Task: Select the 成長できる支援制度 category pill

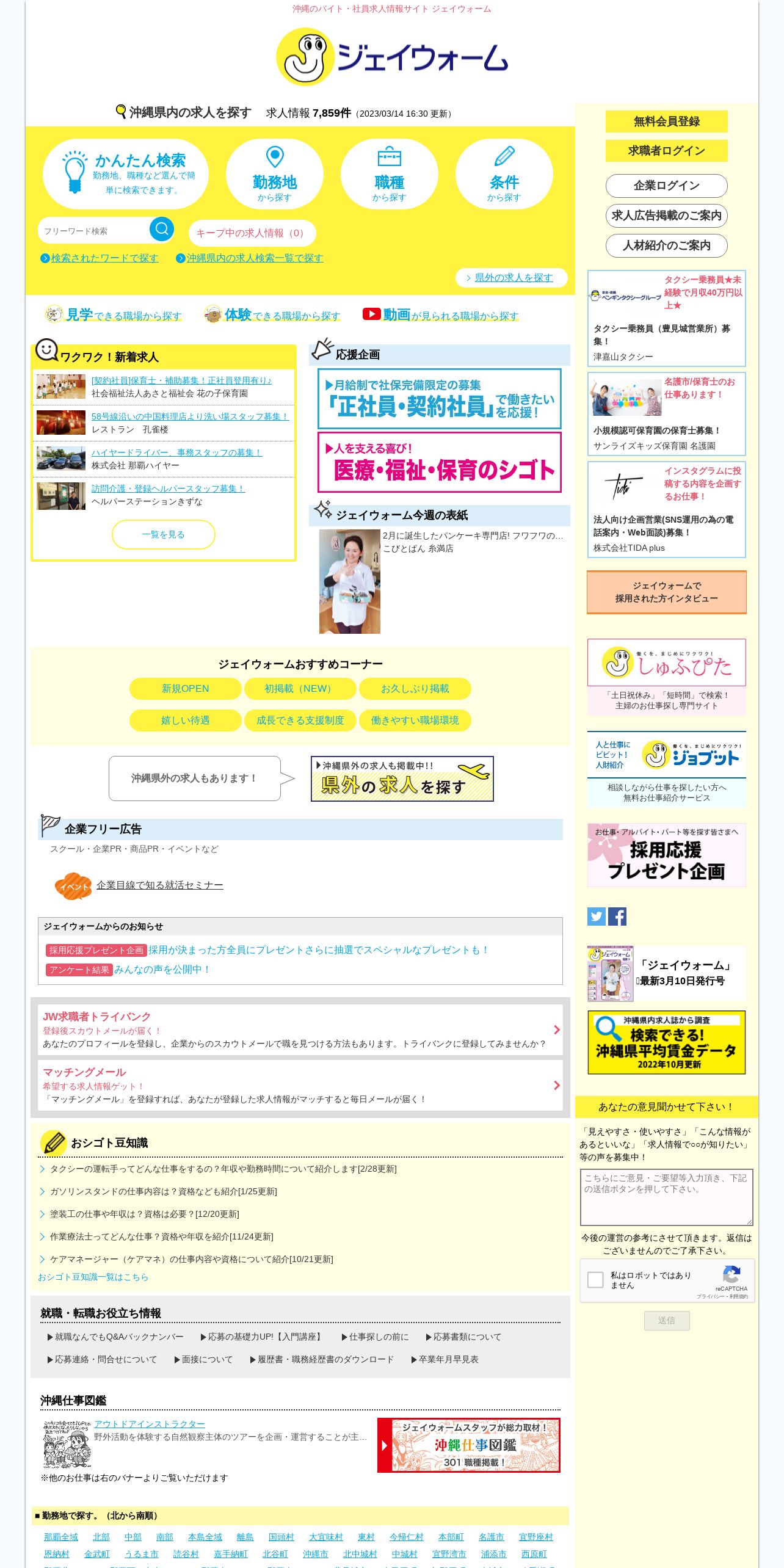Action: (300, 720)
